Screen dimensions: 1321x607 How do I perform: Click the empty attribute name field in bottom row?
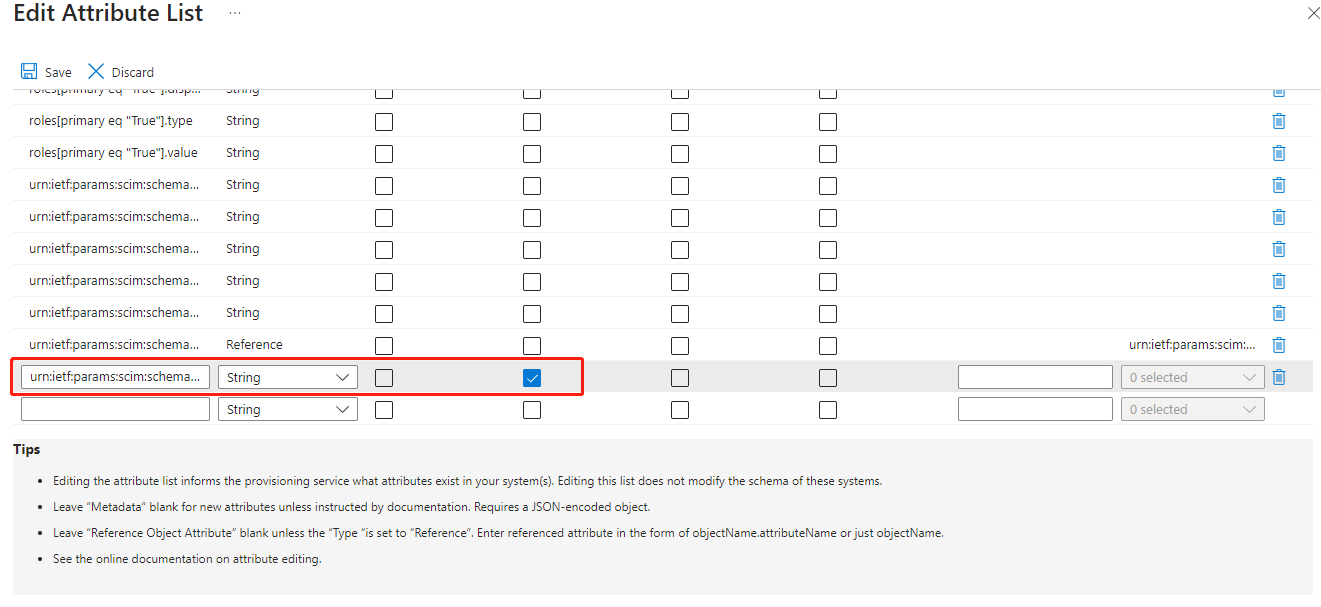coord(116,409)
